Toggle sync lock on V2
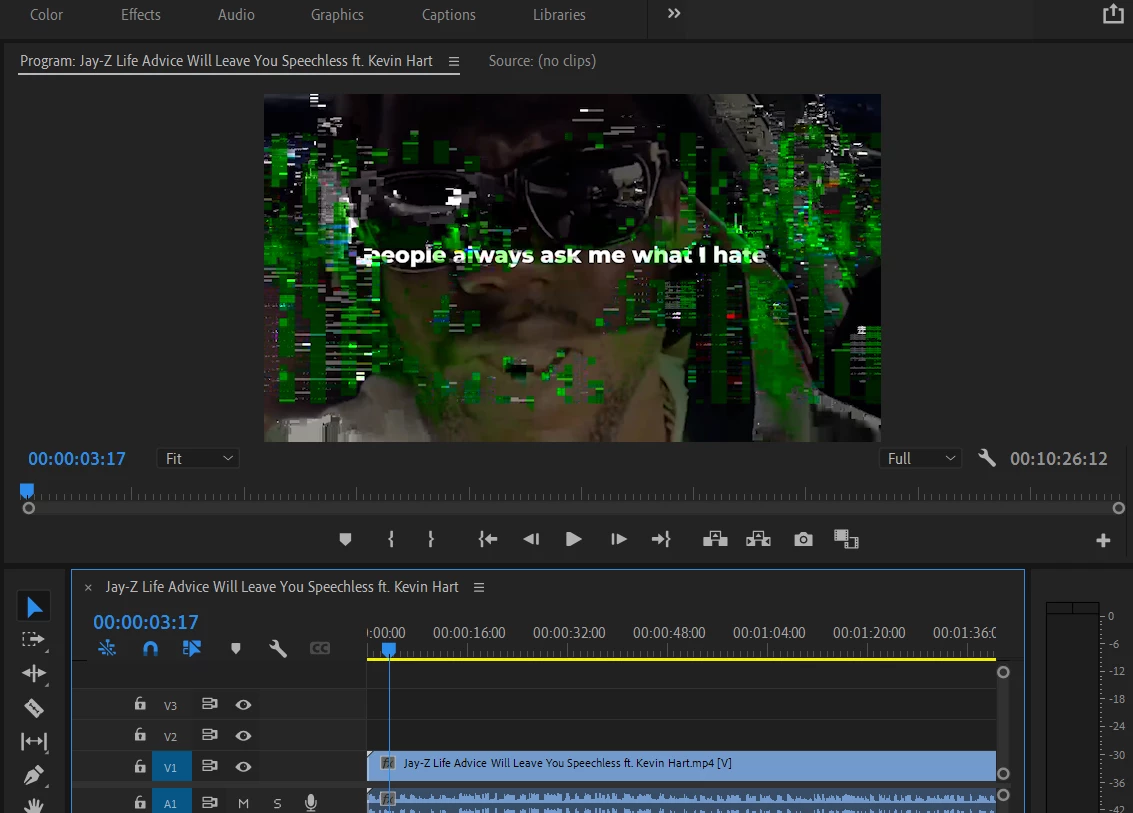The image size is (1133, 813). 210,735
